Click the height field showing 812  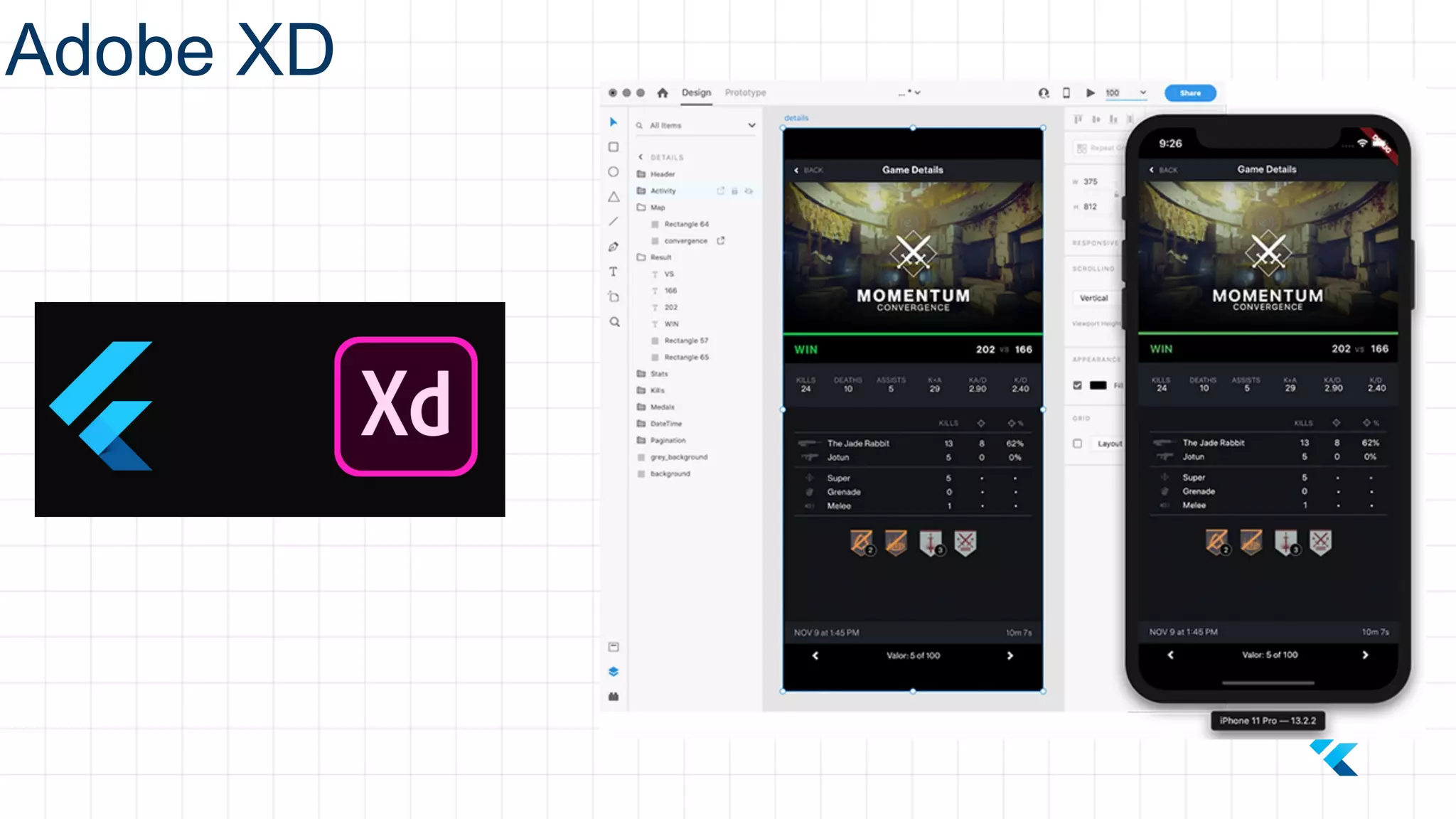pyautogui.click(x=1091, y=207)
